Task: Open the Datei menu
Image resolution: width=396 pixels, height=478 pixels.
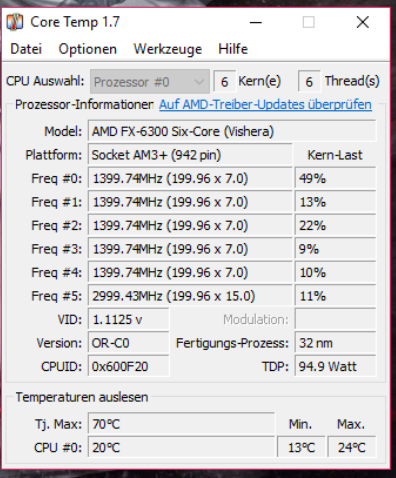Action: coord(26,49)
